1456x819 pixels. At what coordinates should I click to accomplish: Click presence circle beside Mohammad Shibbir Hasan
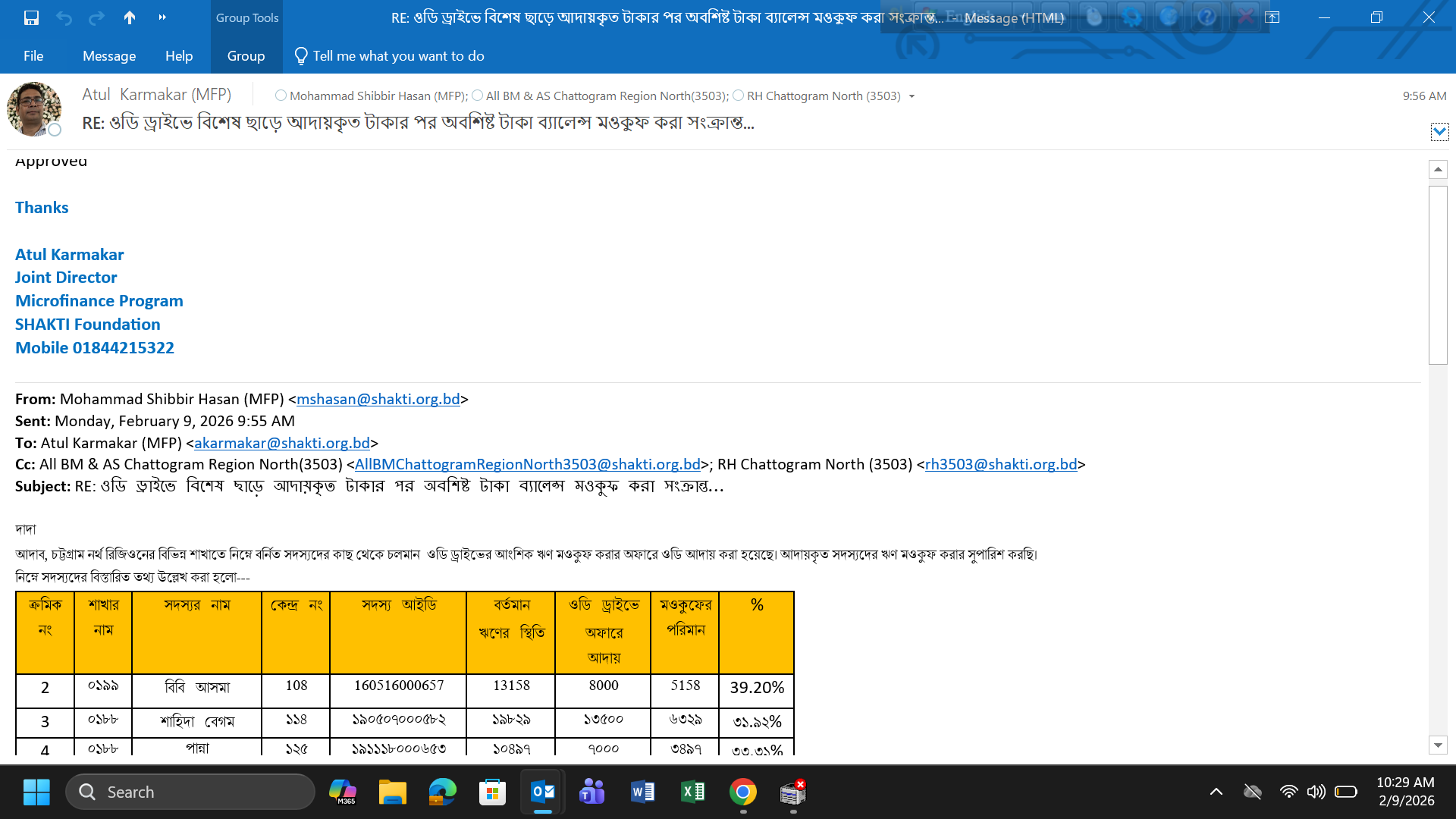tap(281, 96)
